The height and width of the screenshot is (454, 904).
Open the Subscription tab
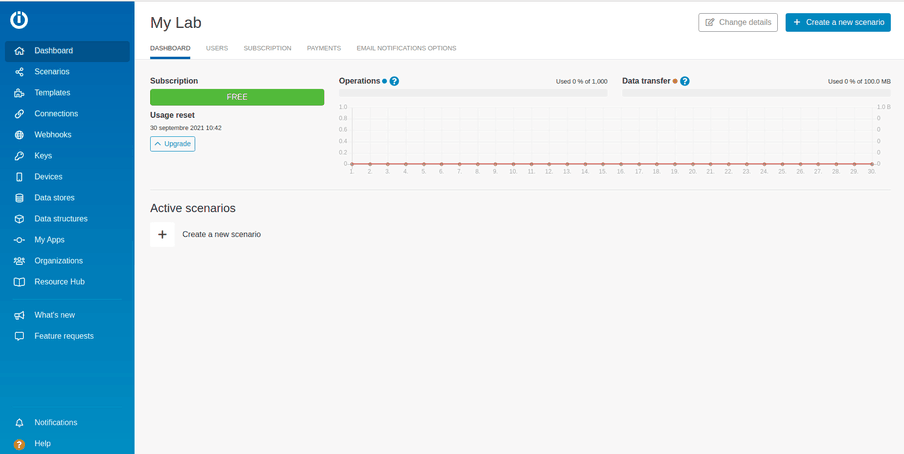click(x=267, y=48)
